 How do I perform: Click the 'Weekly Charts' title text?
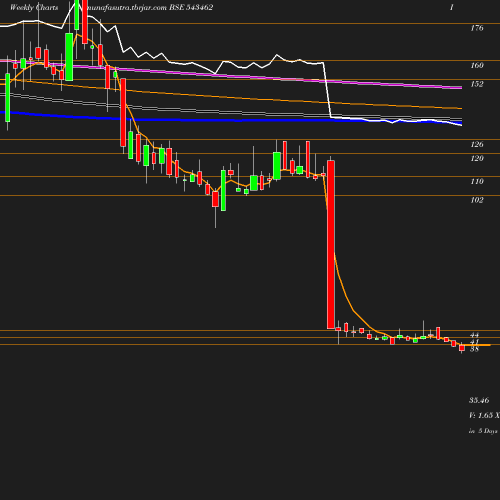point(34,7)
